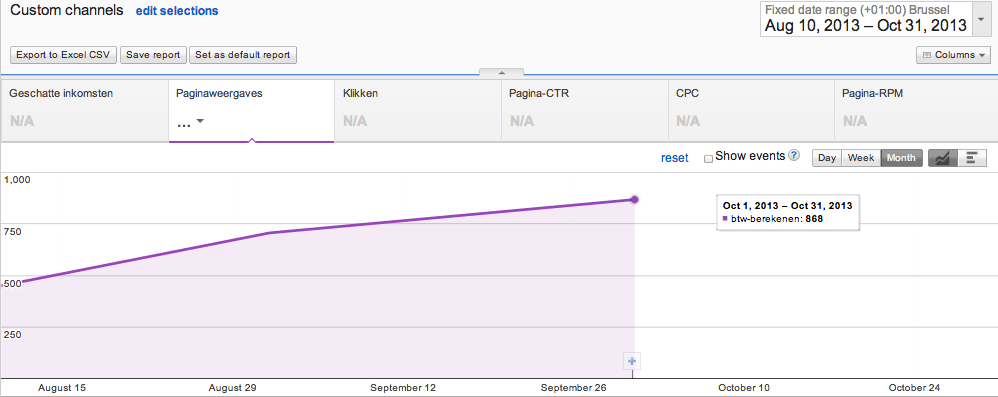The width and height of the screenshot is (998, 397).
Task: Select the Klikken metric tab
Action: click(x=418, y=110)
